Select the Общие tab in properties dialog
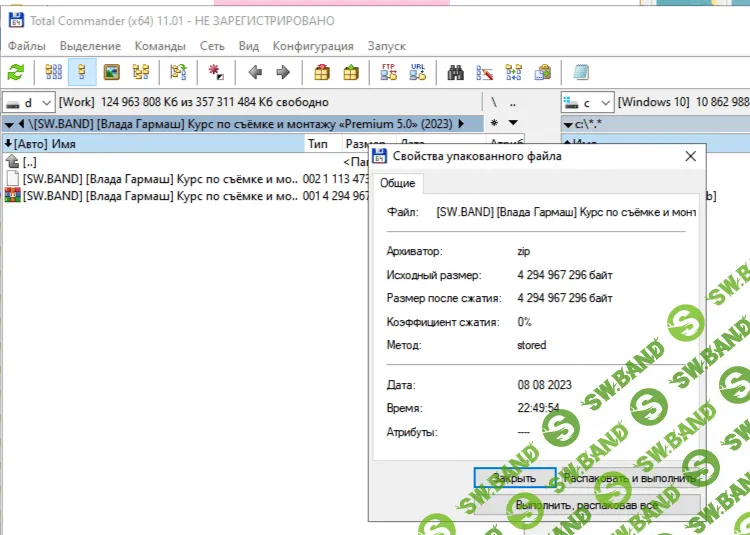This screenshot has width=750, height=535. (400, 184)
